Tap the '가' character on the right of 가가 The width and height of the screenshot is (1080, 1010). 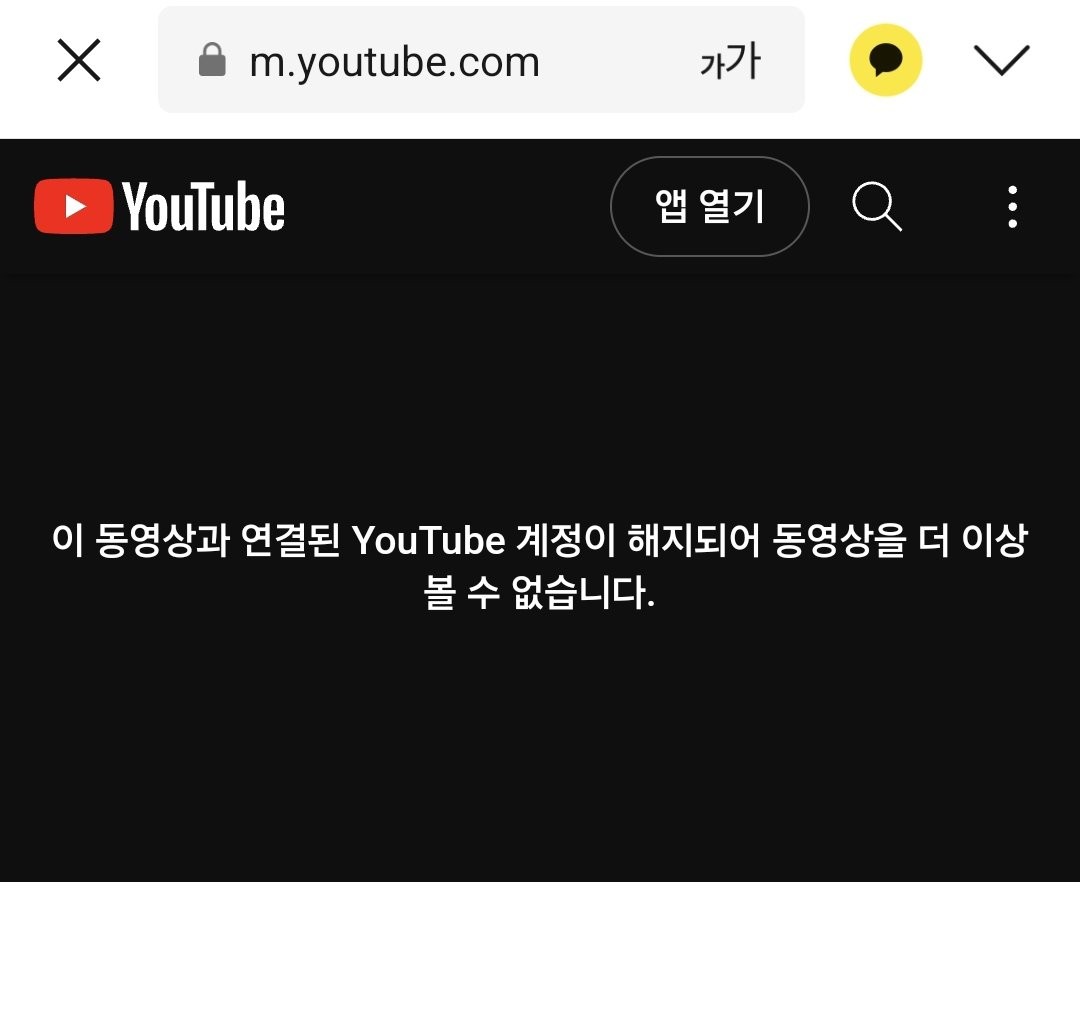click(x=745, y=60)
